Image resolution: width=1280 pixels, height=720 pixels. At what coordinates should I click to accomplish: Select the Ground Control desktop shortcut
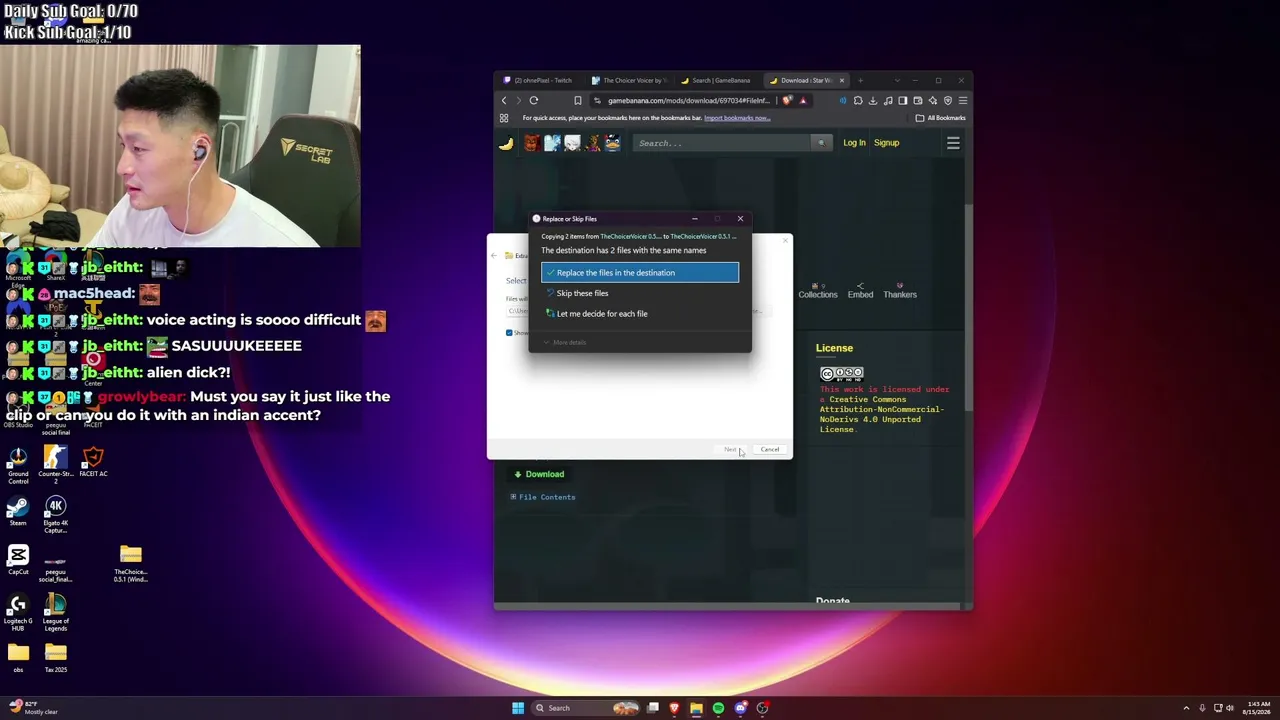coord(18,465)
